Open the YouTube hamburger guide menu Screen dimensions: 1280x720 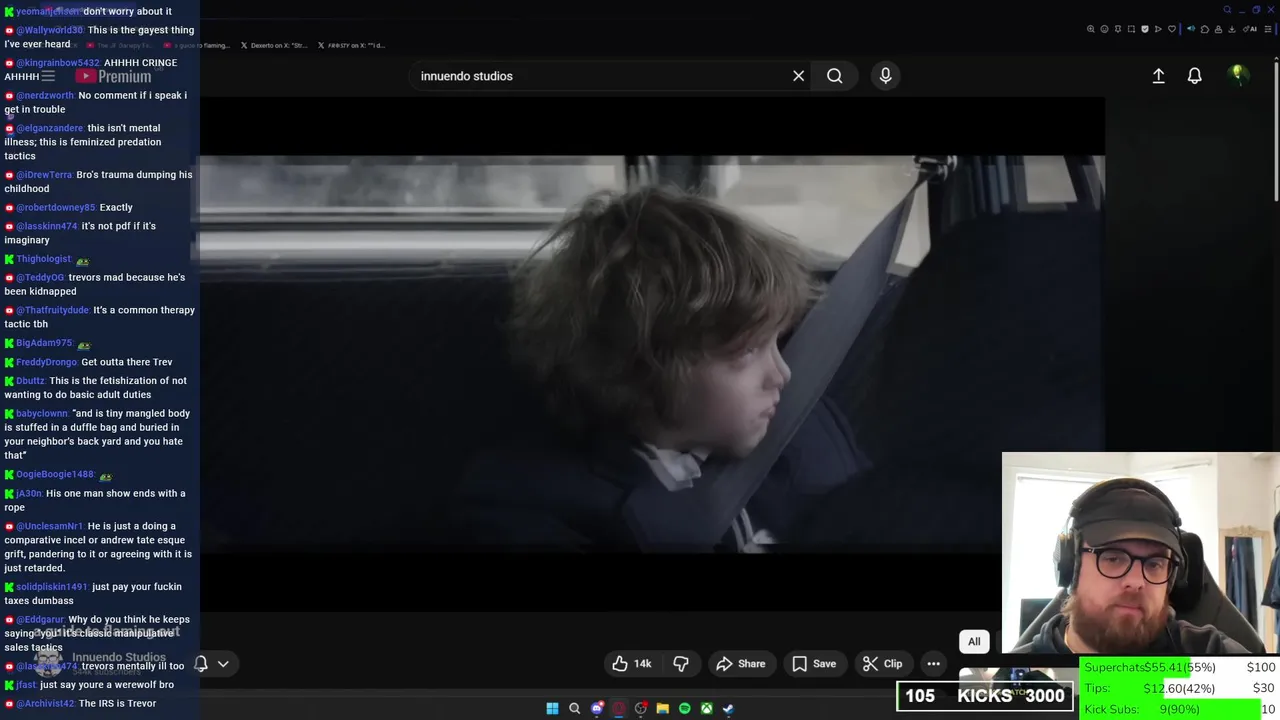tap(48, 76)
